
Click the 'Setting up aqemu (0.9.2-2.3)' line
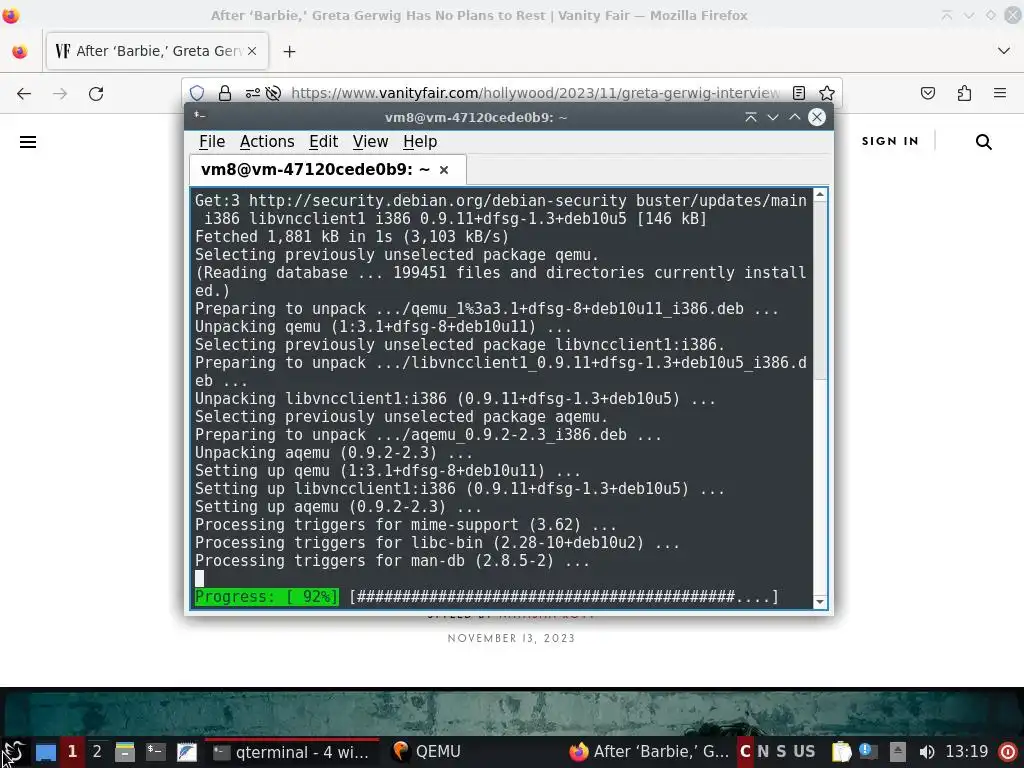338,507
